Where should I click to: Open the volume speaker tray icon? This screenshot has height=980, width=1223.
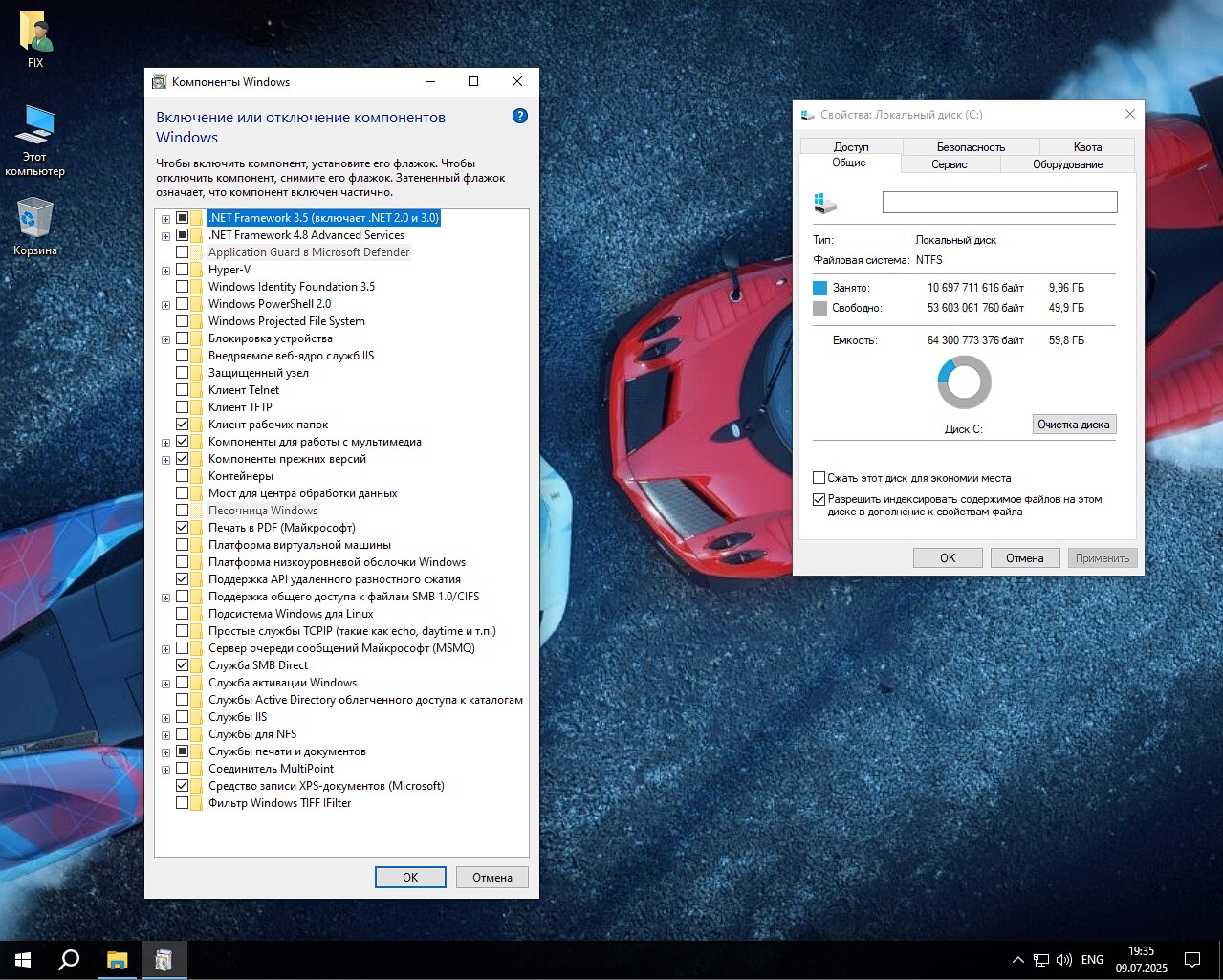click(1063, 959)
